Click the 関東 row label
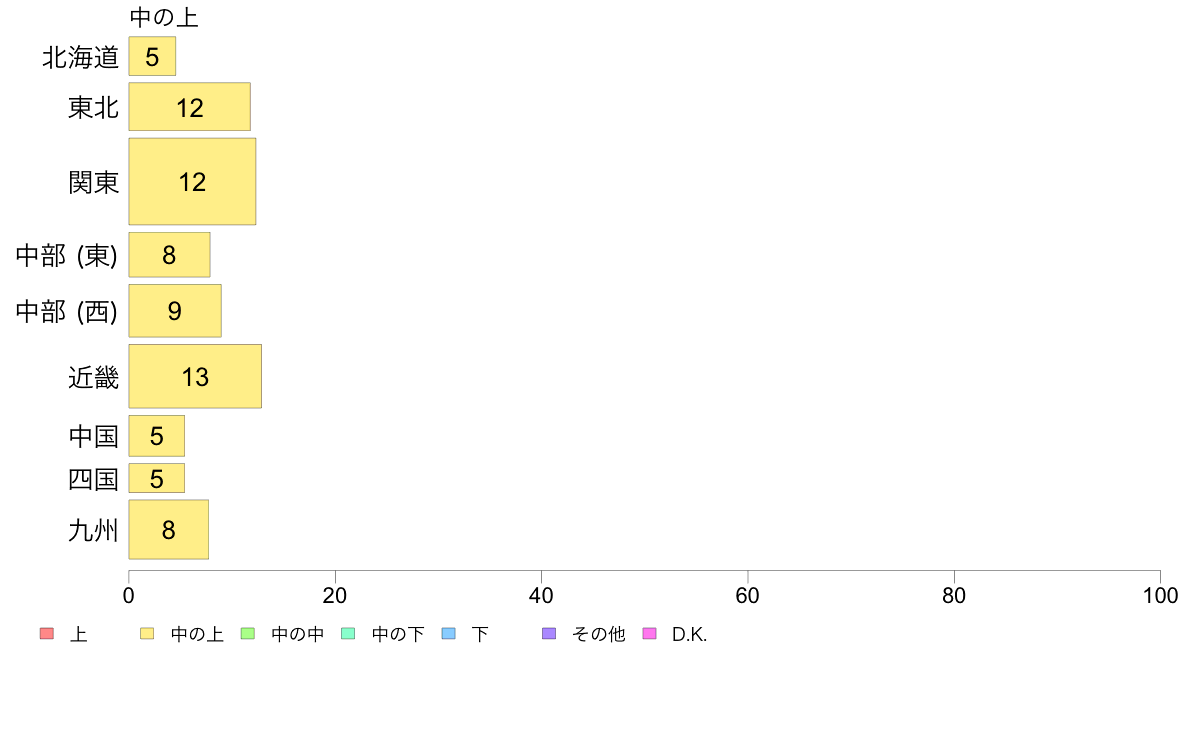 (94, 182)
